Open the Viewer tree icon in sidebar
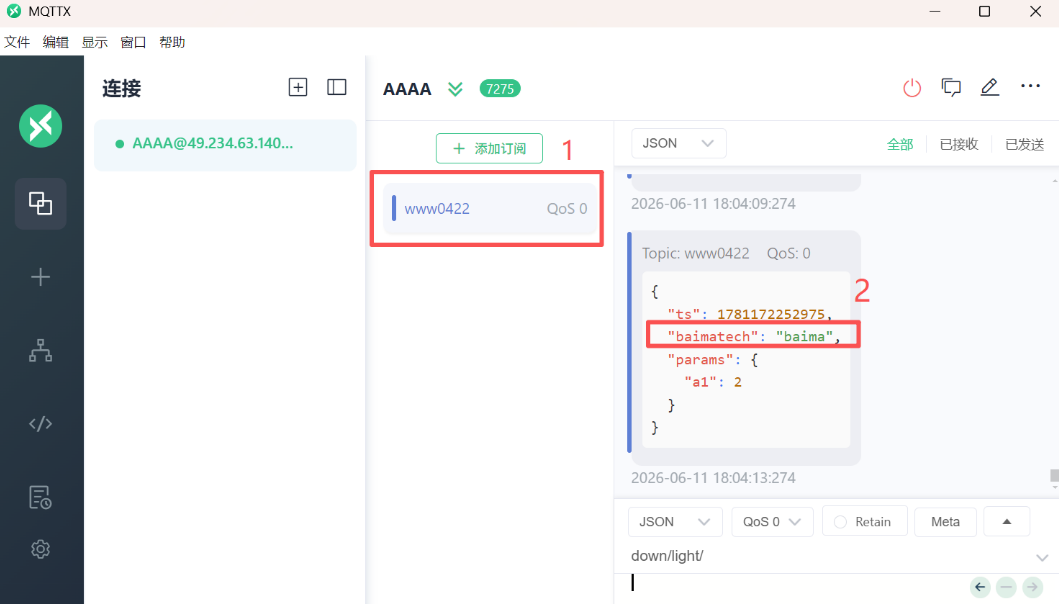Image resolution: width=1059 pixels, height=604 pixels. click(x=41, y=351)
